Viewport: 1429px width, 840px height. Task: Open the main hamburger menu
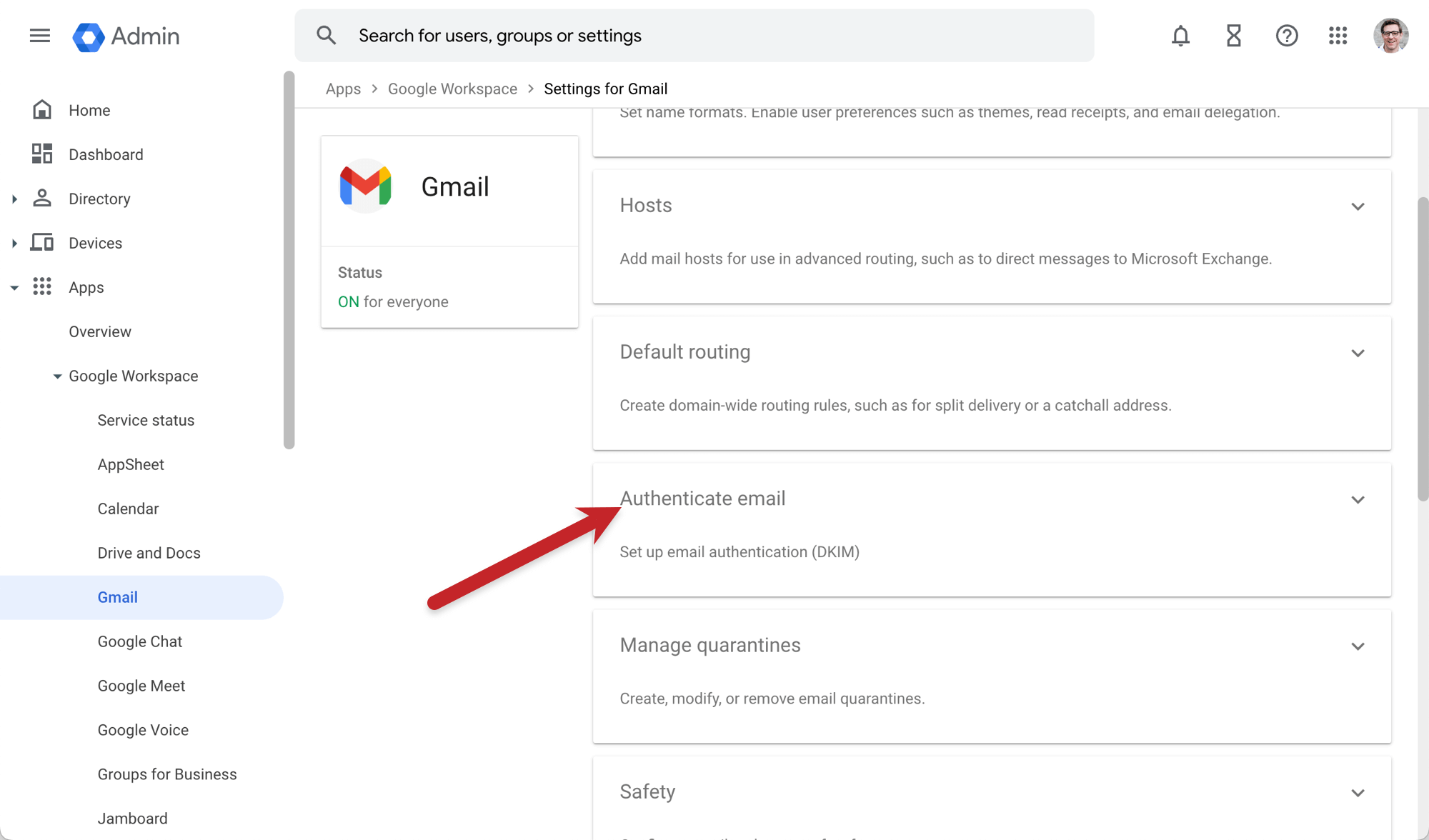point(40,36)
